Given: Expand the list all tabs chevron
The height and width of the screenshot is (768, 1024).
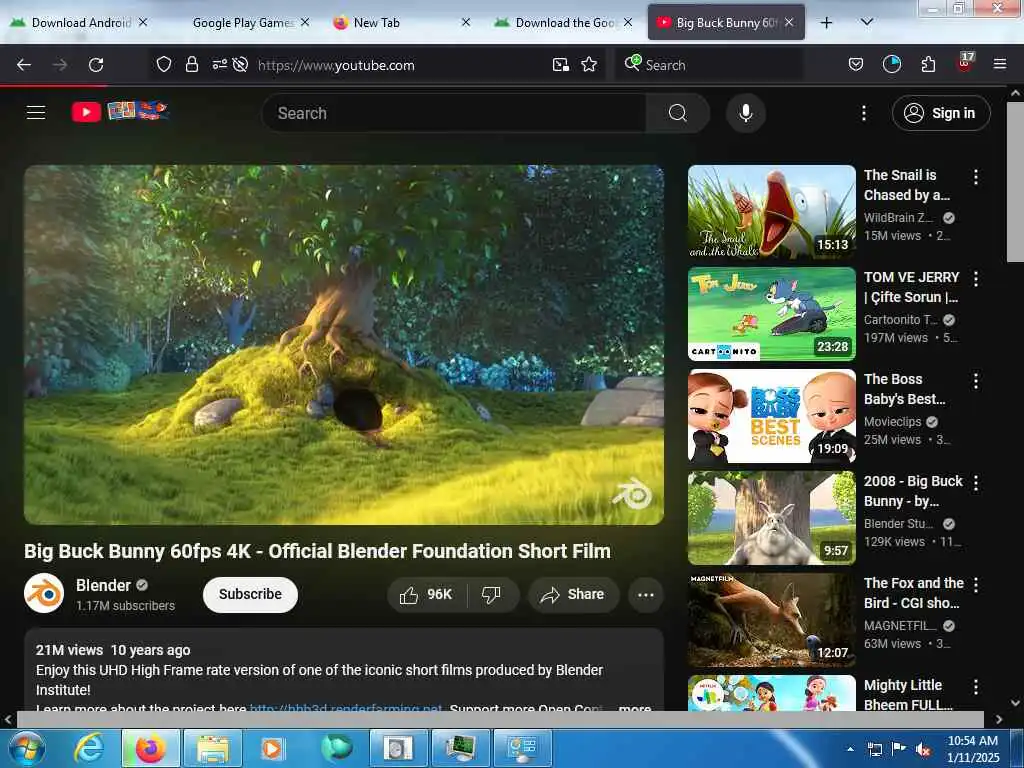Looking at the screenshot, I should point(867,22).
